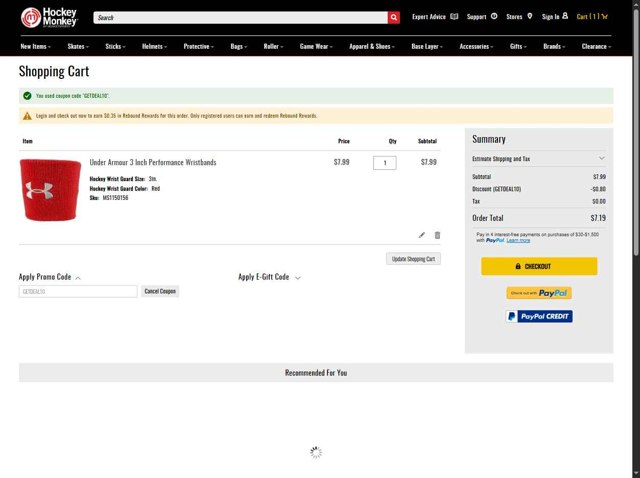This screenshot has height=478, width=640.
Task: Click the red search magnifier button
Action: (393, 18)
